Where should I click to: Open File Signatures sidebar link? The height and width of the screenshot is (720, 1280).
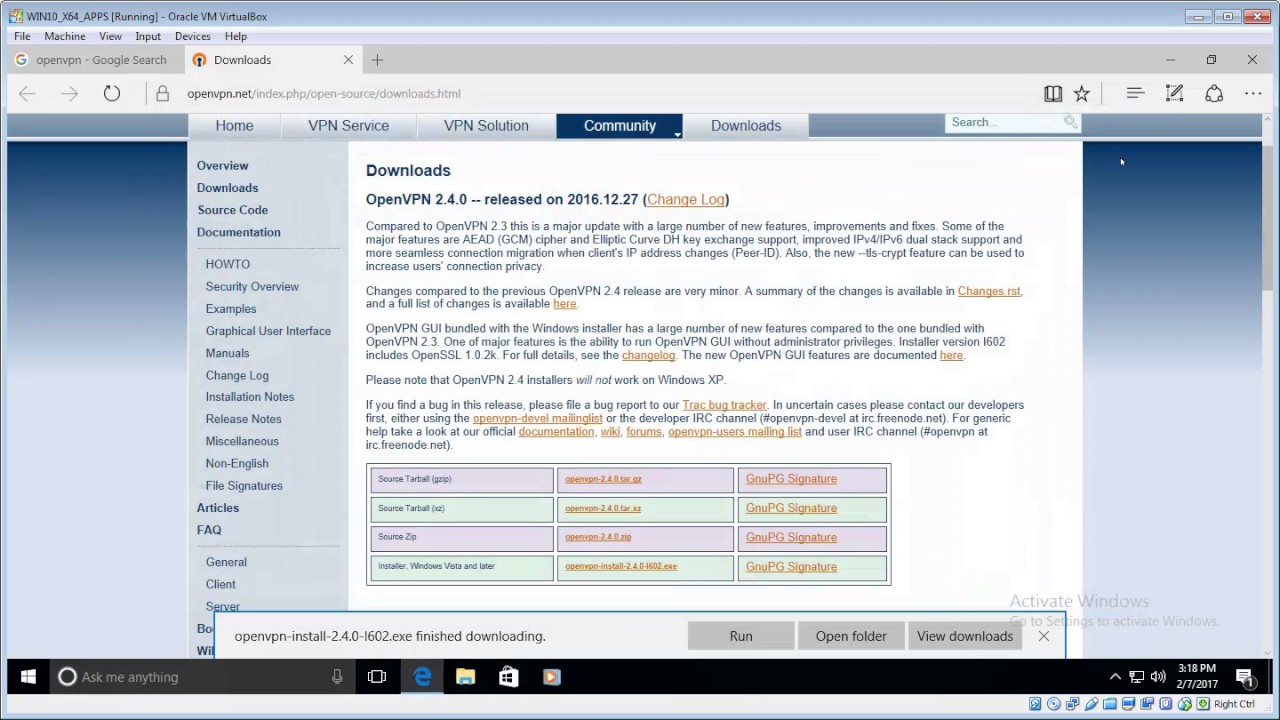(244, 486)
